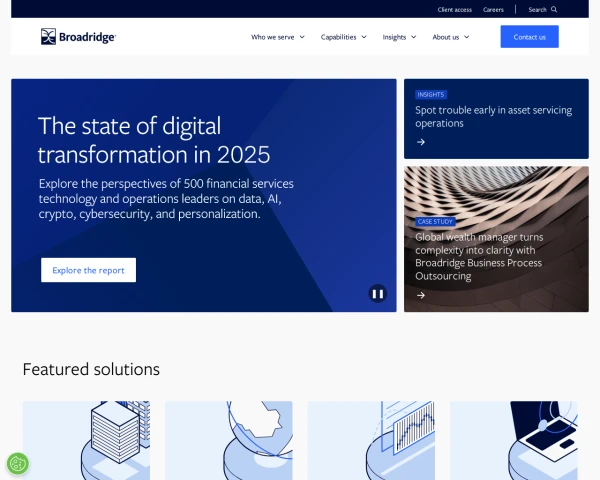This screenshot has width=600, height=480.
Task: Open featured solution with building illustration
Action: [86, 440]
